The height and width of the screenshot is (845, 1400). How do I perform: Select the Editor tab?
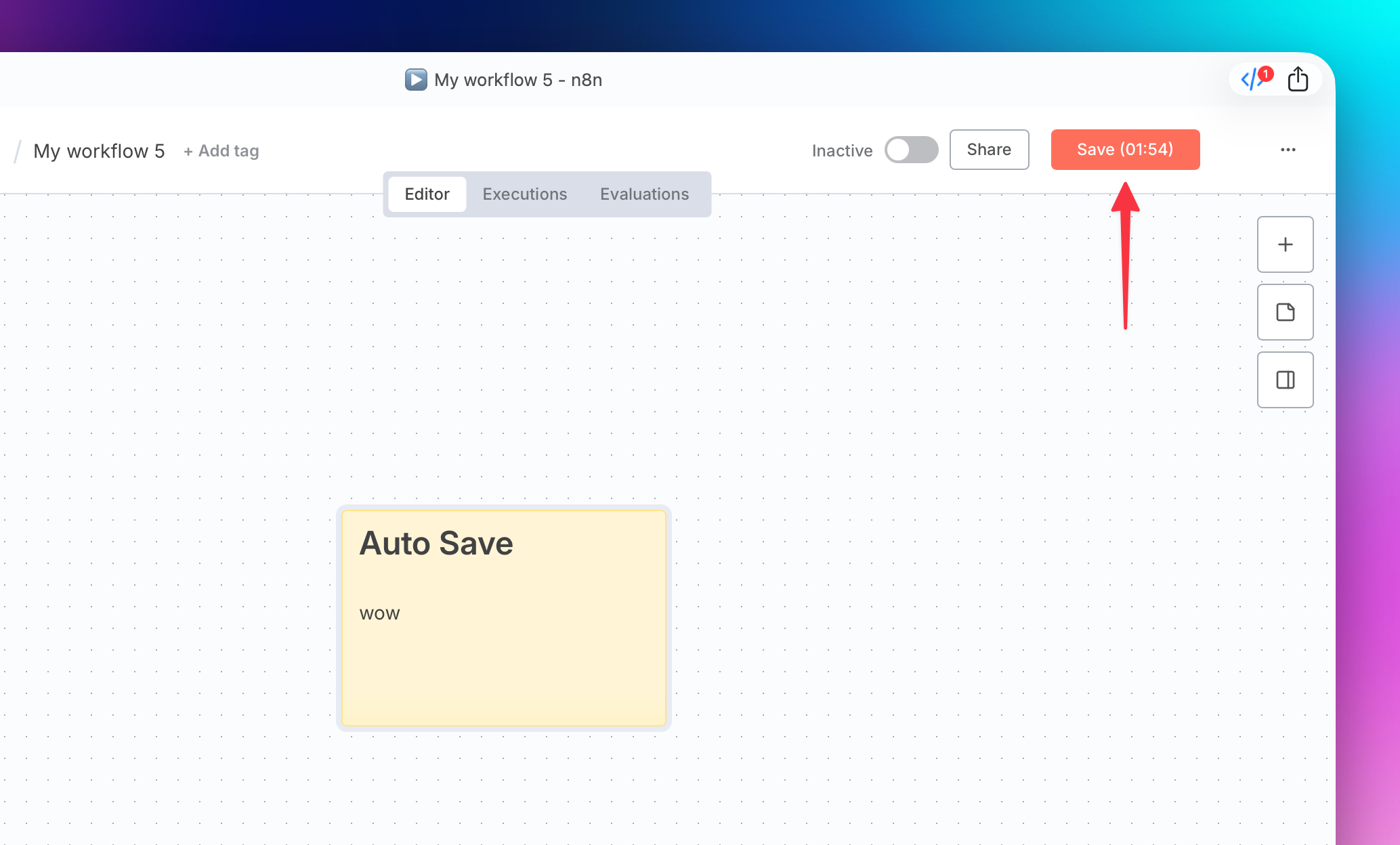click(427, 194)
